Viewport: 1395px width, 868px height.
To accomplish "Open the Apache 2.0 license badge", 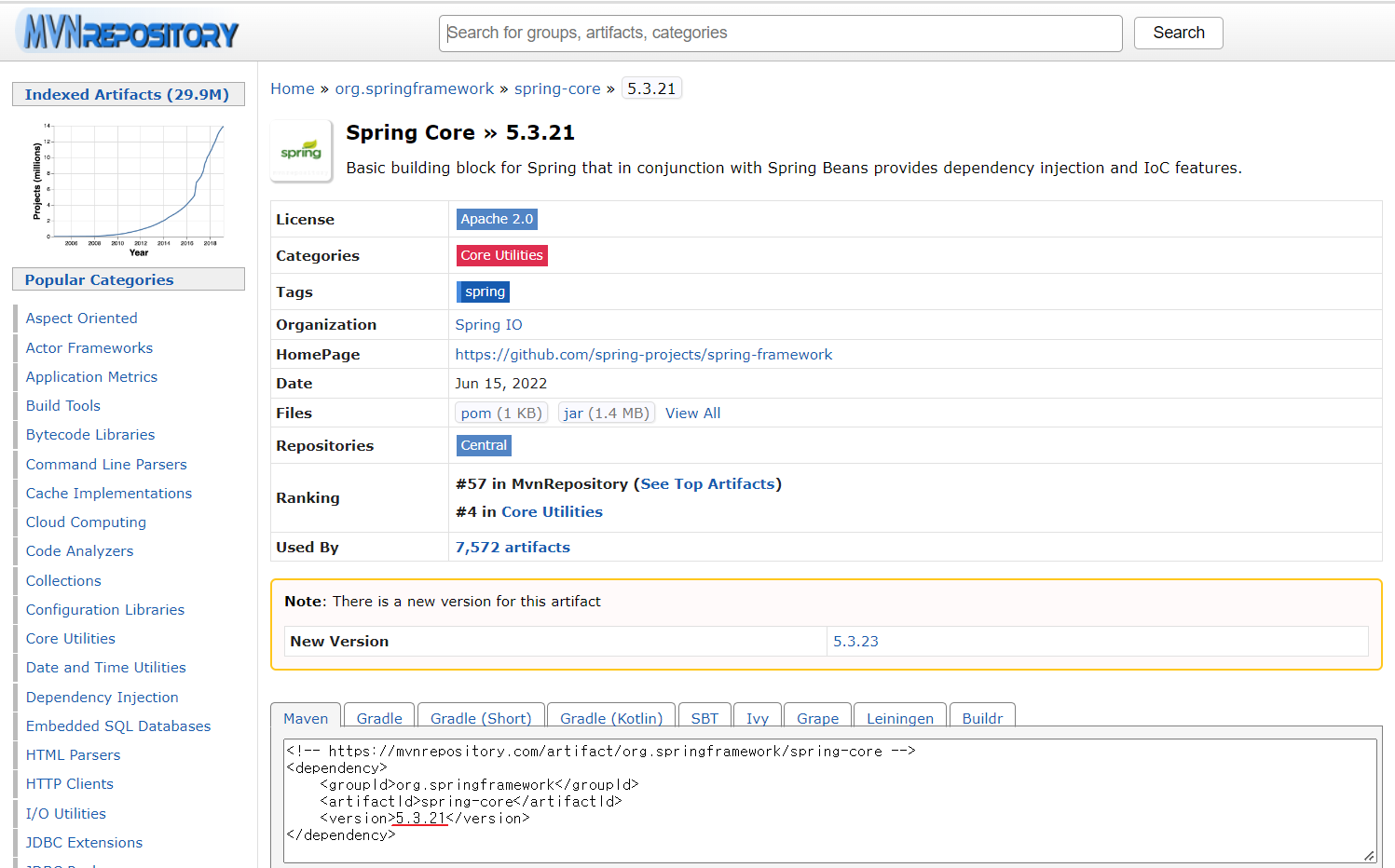I will tap(497, 219).
